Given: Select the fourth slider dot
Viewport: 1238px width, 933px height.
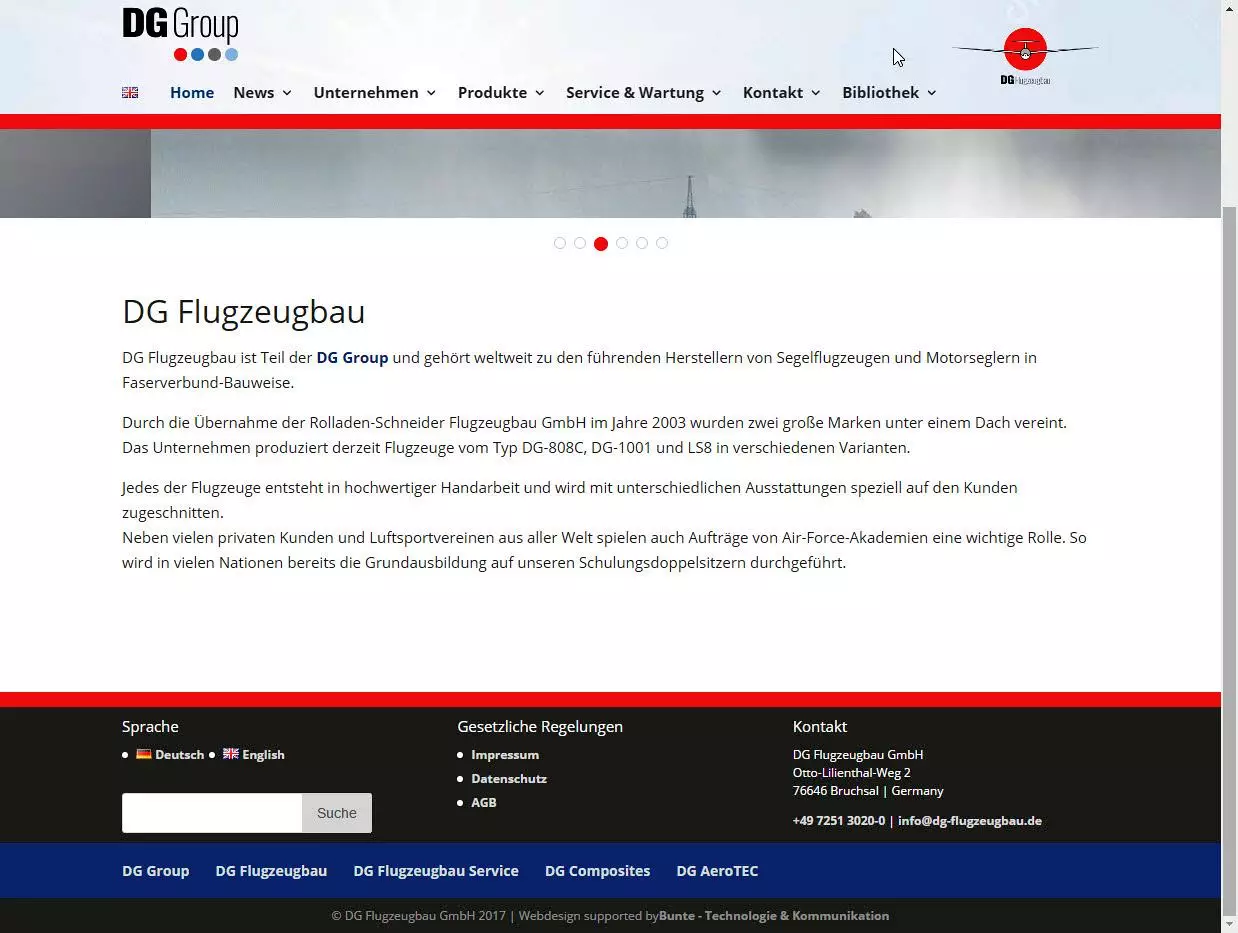Looking at the screenshot, I should pyautogui.click(x=622, y=243).
